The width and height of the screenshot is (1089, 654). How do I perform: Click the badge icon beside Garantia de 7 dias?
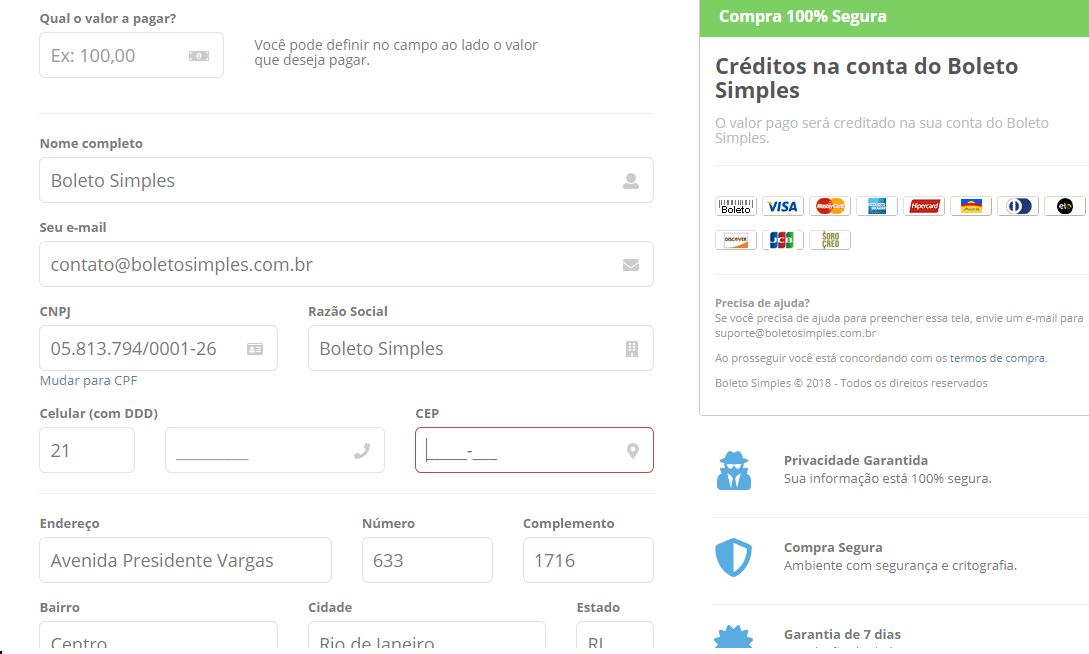tap(733, 637)
